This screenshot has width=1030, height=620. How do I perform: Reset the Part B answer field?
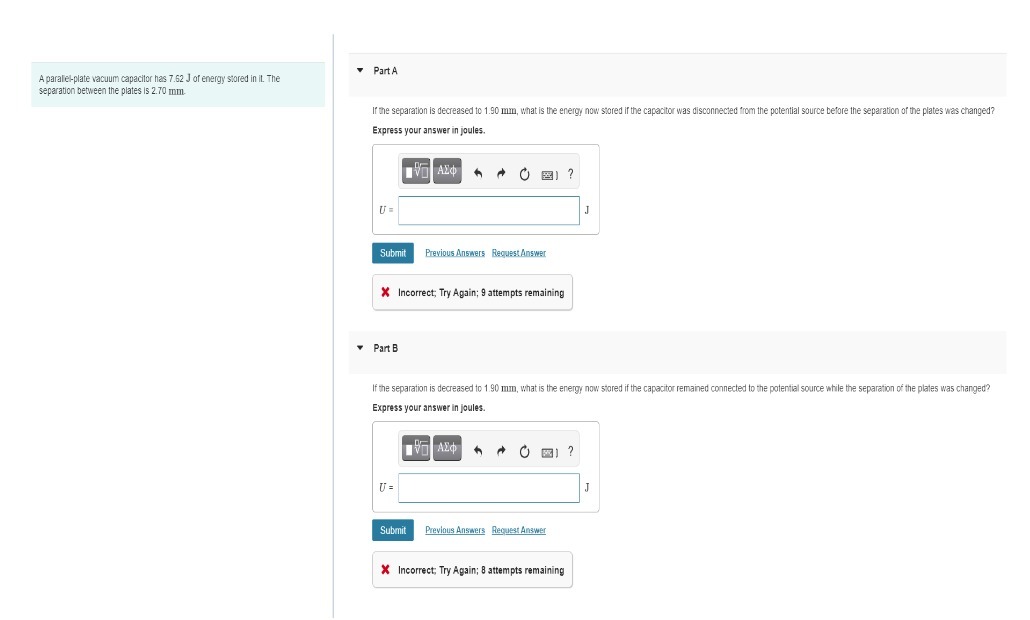[524, 451]
